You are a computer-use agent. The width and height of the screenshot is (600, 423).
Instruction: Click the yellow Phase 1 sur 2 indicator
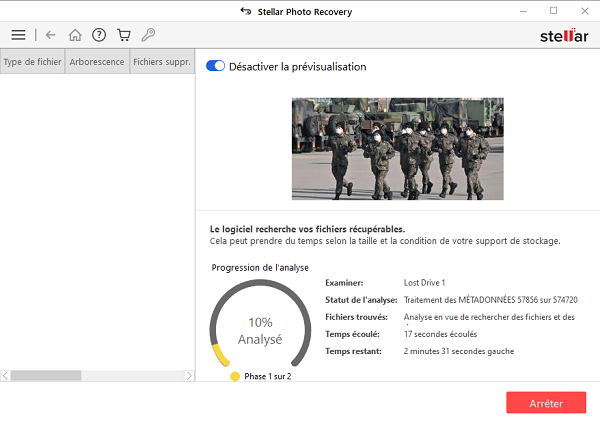point(235,377)
